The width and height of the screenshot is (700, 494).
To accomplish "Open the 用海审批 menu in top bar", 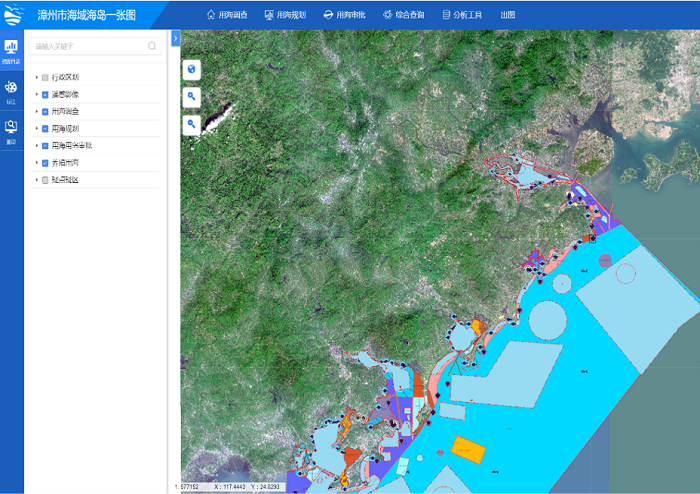I will pos(345,15).
